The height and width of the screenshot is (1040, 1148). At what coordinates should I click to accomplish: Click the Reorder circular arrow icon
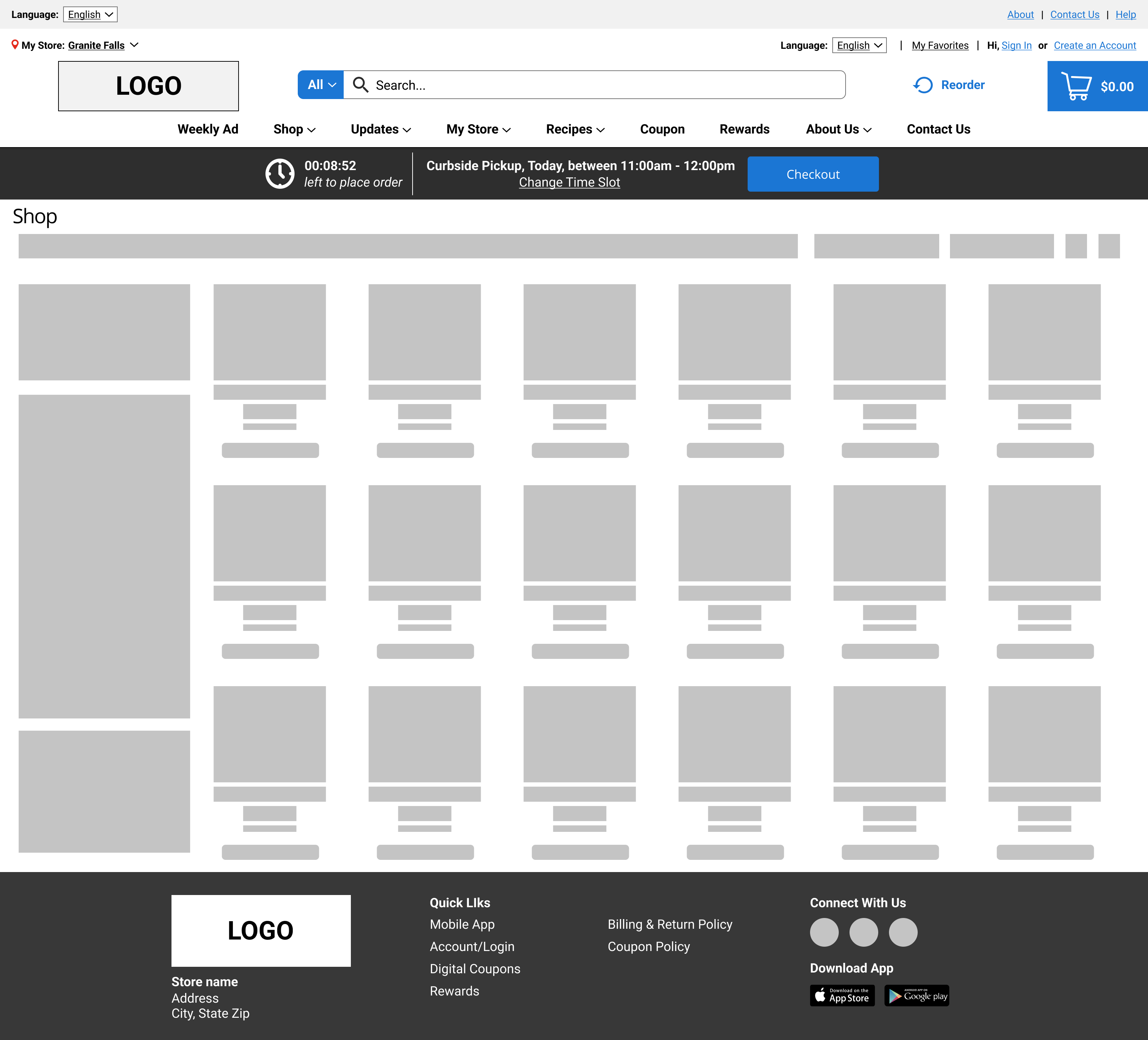pyautogui.click(x=922, y=85)
